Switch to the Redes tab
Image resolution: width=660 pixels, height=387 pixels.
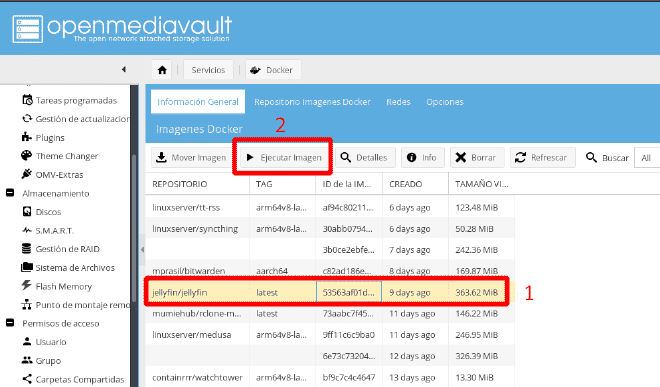pyautogui.click(x=398, y=102)
